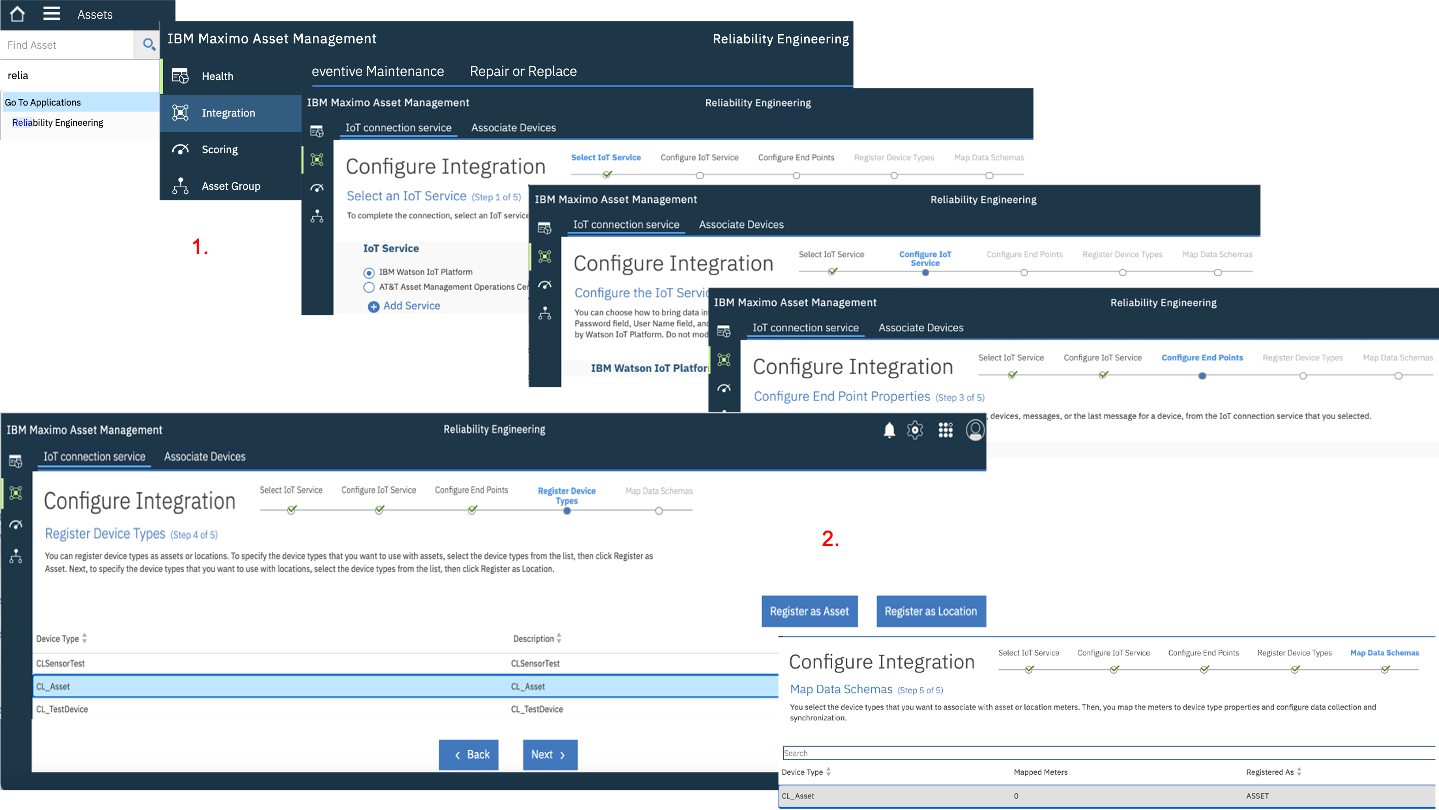
Task: Choose AT&T Asset Management Operations radio button
Action: click(x=369, y=287)
